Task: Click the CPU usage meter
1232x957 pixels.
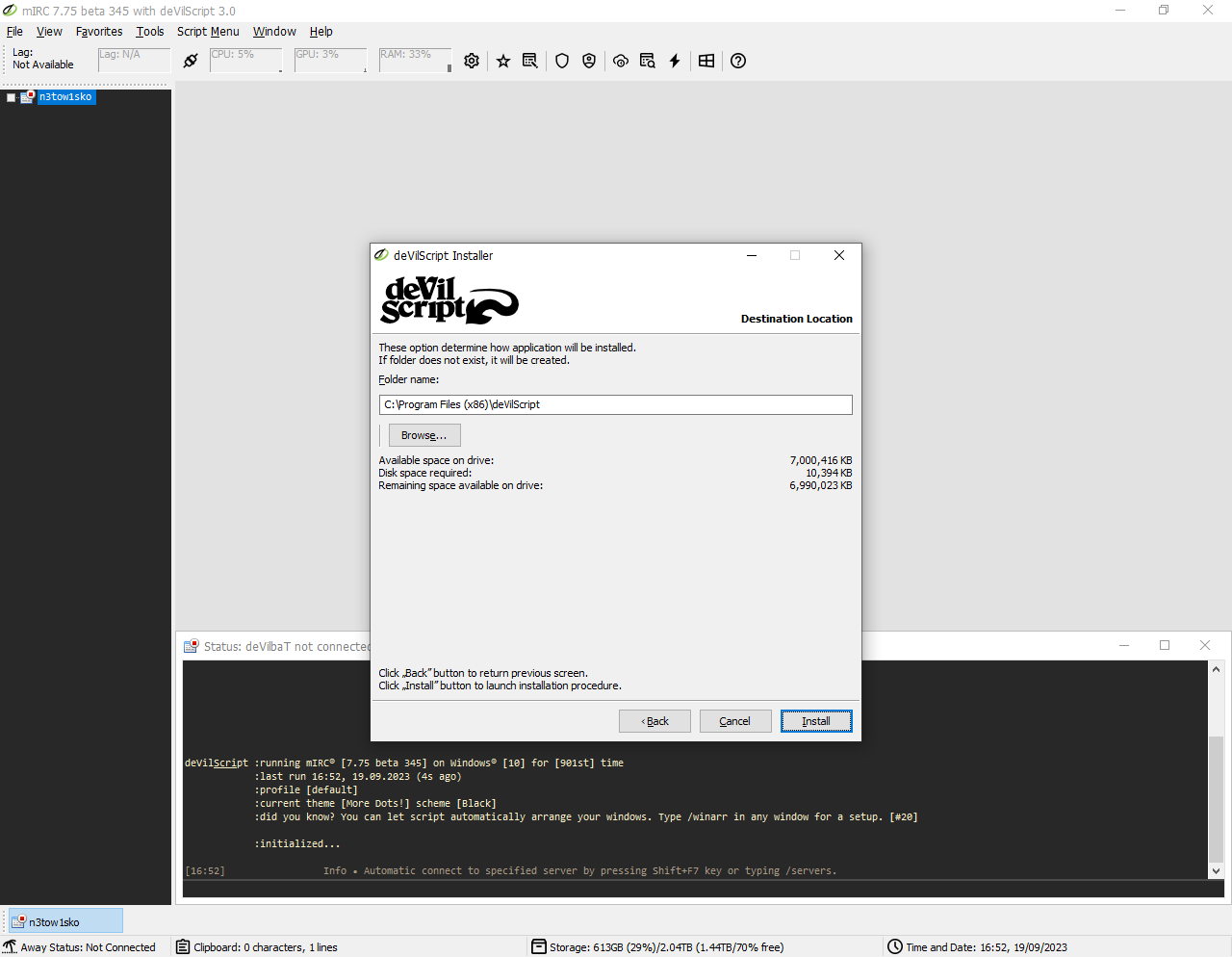Action: 246,61
